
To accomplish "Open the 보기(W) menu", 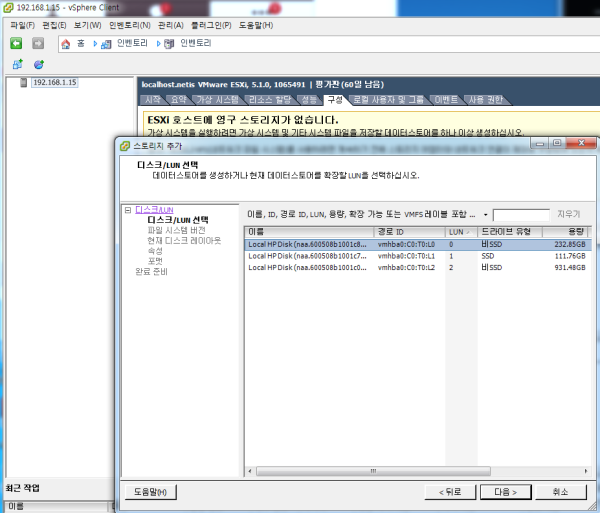I will click(88, 25).
